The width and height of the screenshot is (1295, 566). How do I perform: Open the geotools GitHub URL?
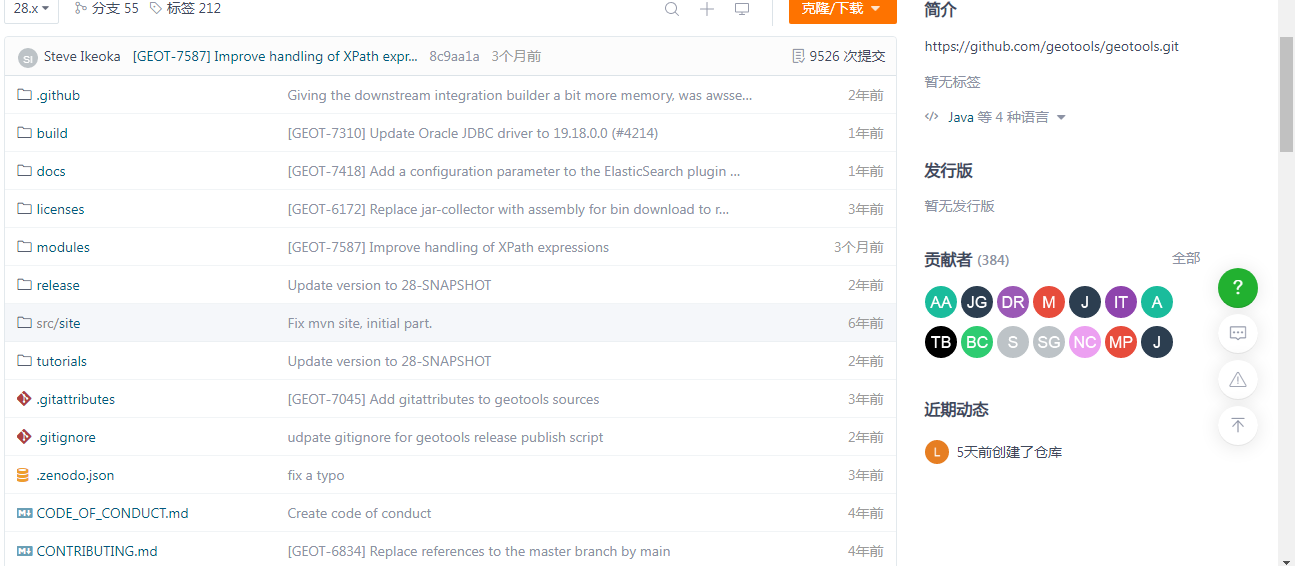click(1051, 46)
